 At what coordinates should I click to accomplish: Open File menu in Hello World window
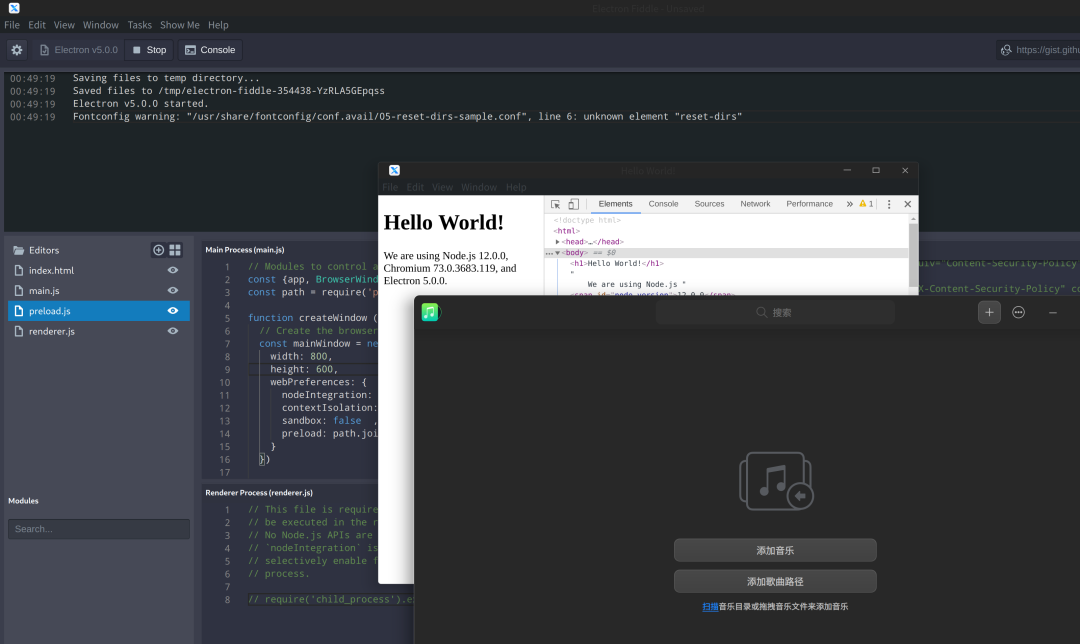coord(390,187)
